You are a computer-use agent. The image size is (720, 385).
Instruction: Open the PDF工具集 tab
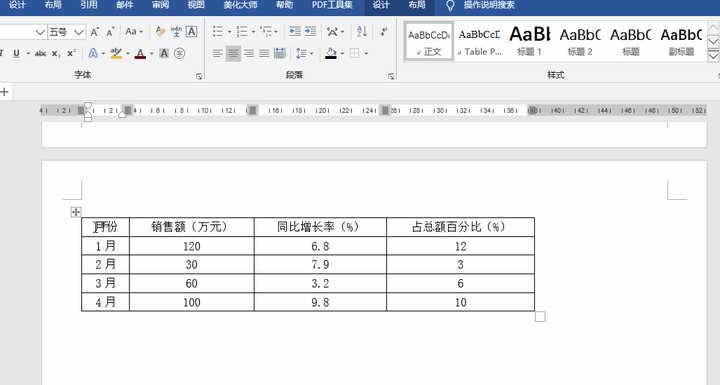tap(332, 5)
